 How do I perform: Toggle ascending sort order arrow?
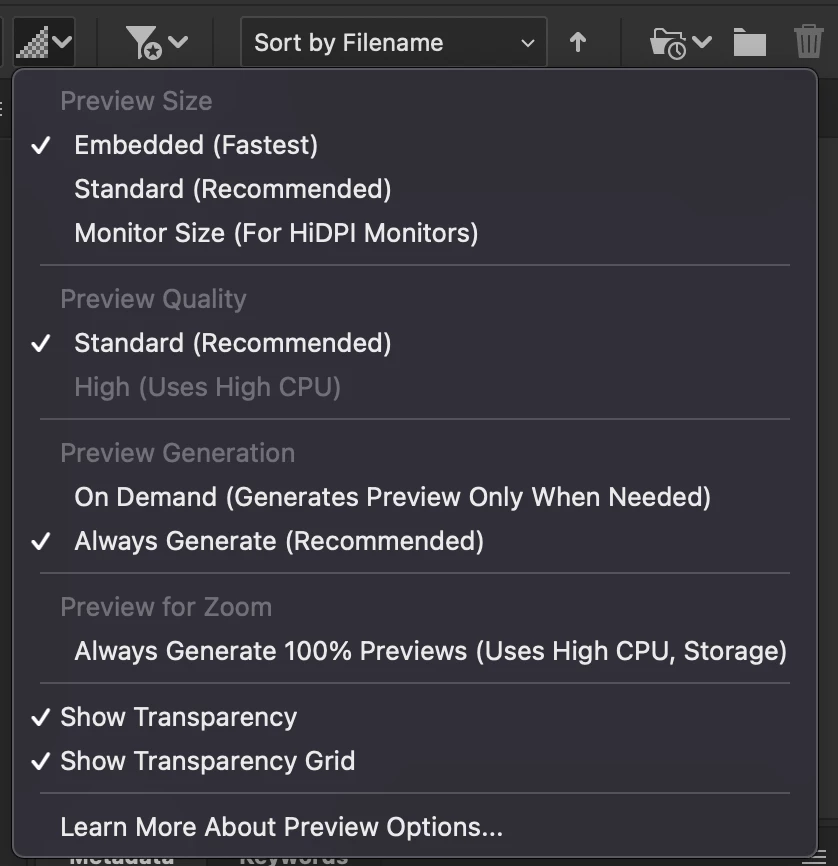click(578, 43)
